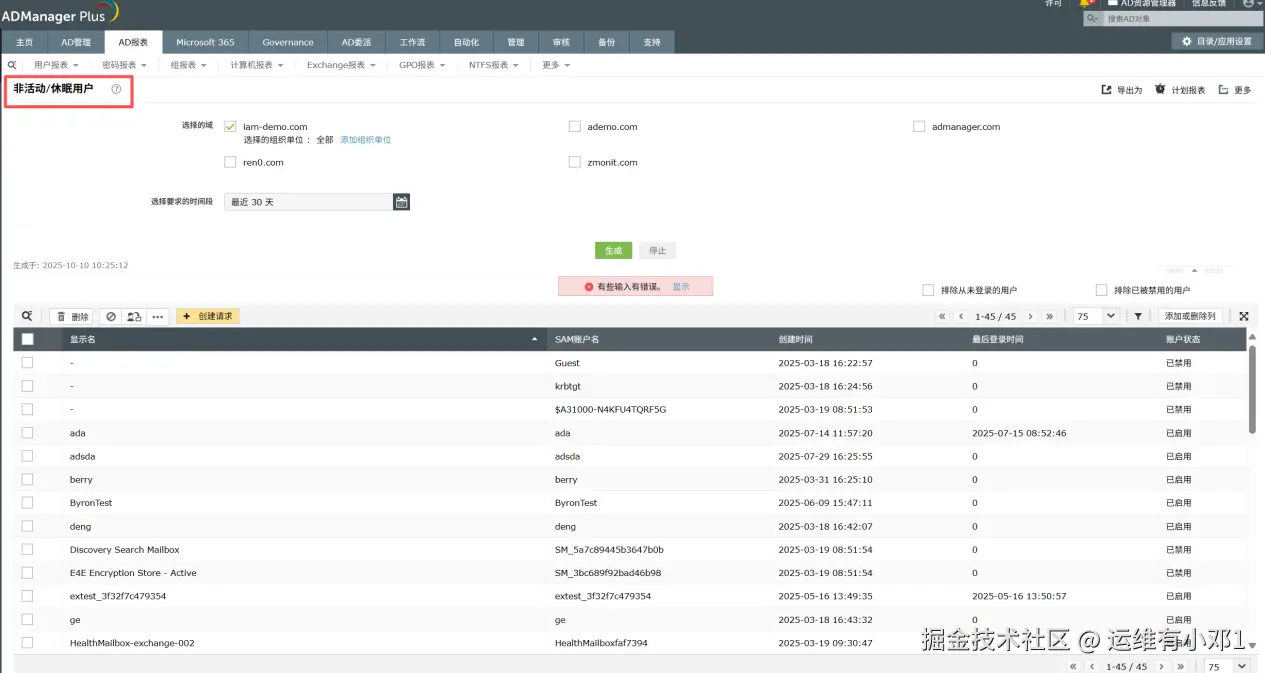Click 添加或删除列 button
The width and height of the screenshot is (1265, 673).
1191,316
